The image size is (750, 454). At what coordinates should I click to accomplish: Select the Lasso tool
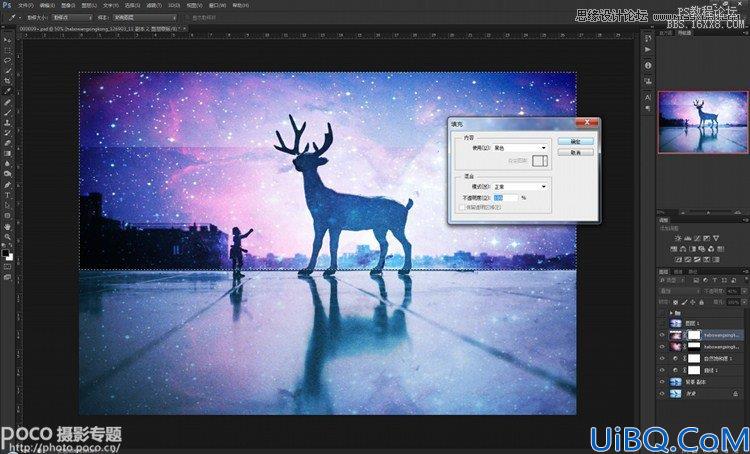pos(9,60)
